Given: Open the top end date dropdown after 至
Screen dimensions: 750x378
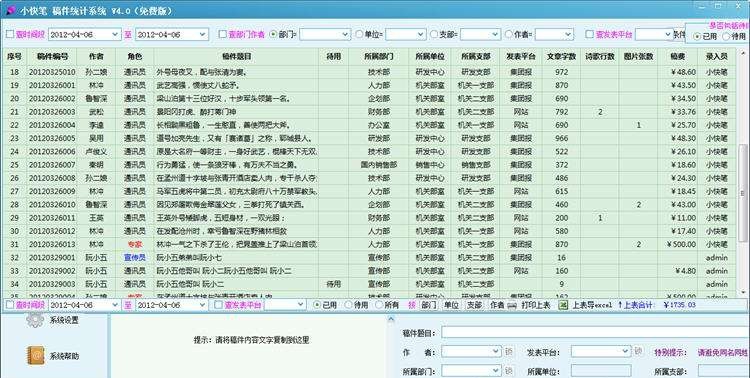Looking at the screenshot, I should 202,34.
